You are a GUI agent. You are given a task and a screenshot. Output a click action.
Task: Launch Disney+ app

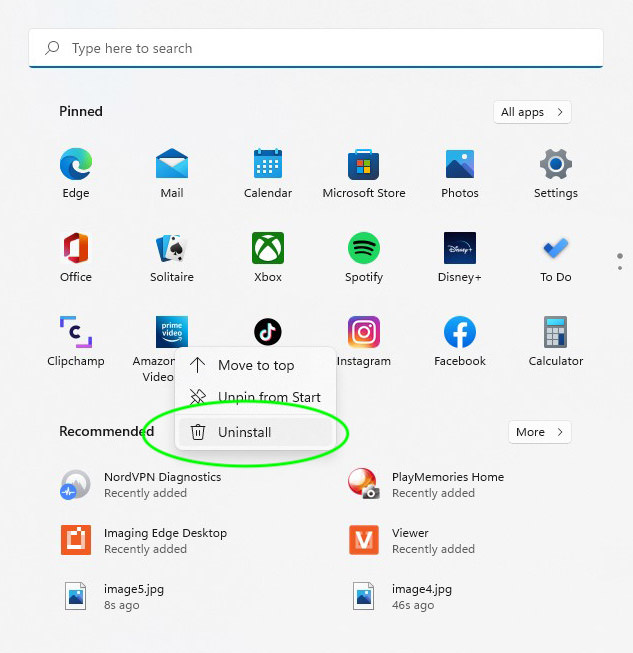coord(459,257)
